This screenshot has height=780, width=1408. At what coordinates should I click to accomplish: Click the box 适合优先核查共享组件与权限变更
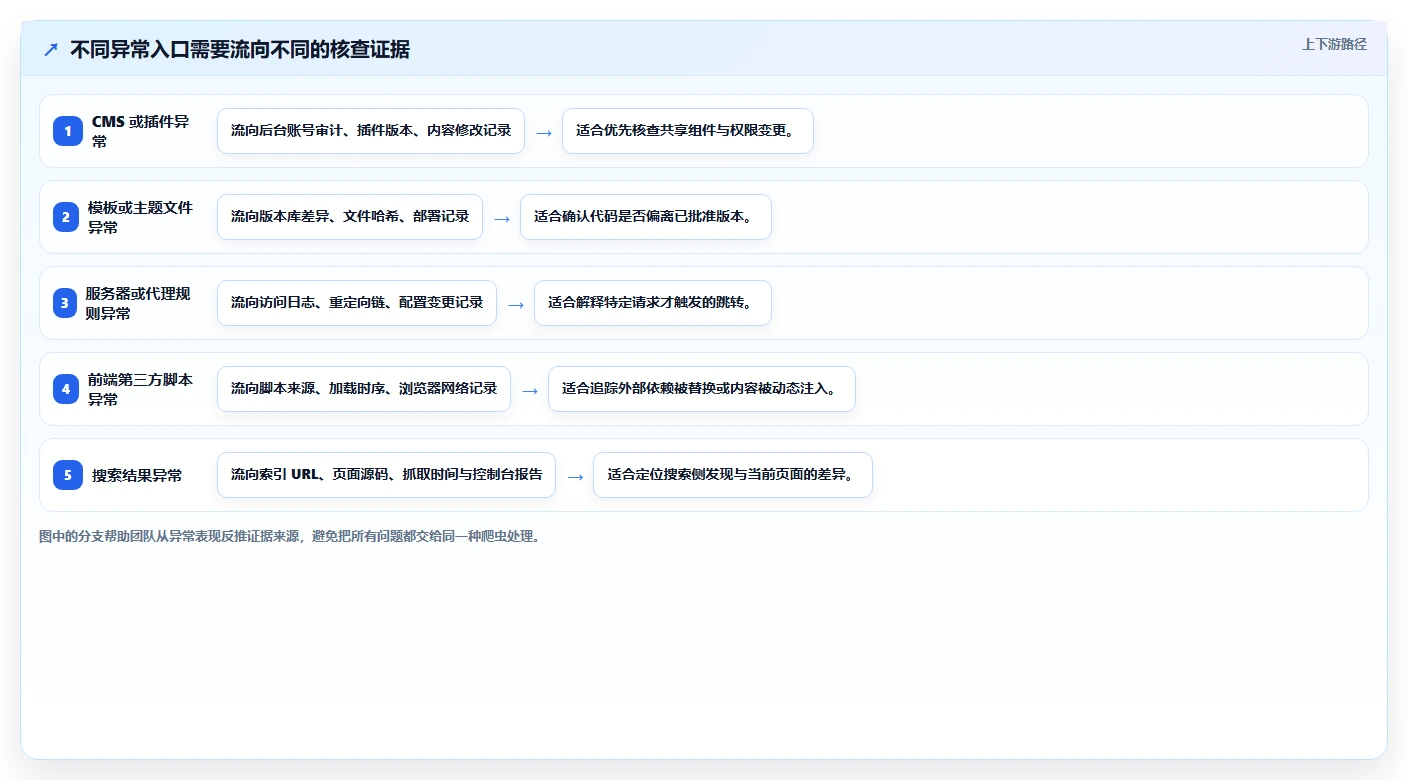click(688, 131)
